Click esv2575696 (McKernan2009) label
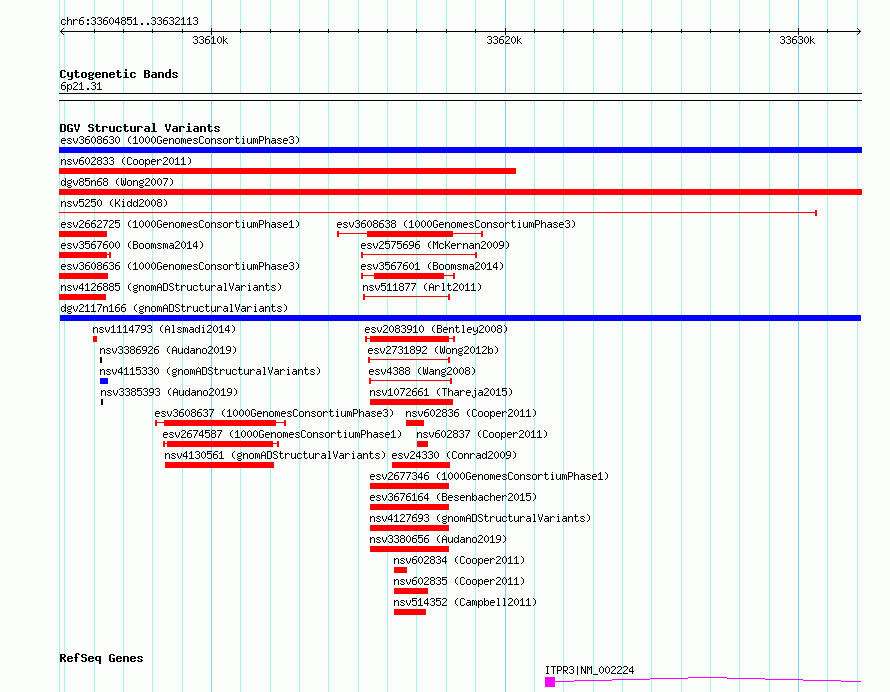890x692 pixels. 435,245
